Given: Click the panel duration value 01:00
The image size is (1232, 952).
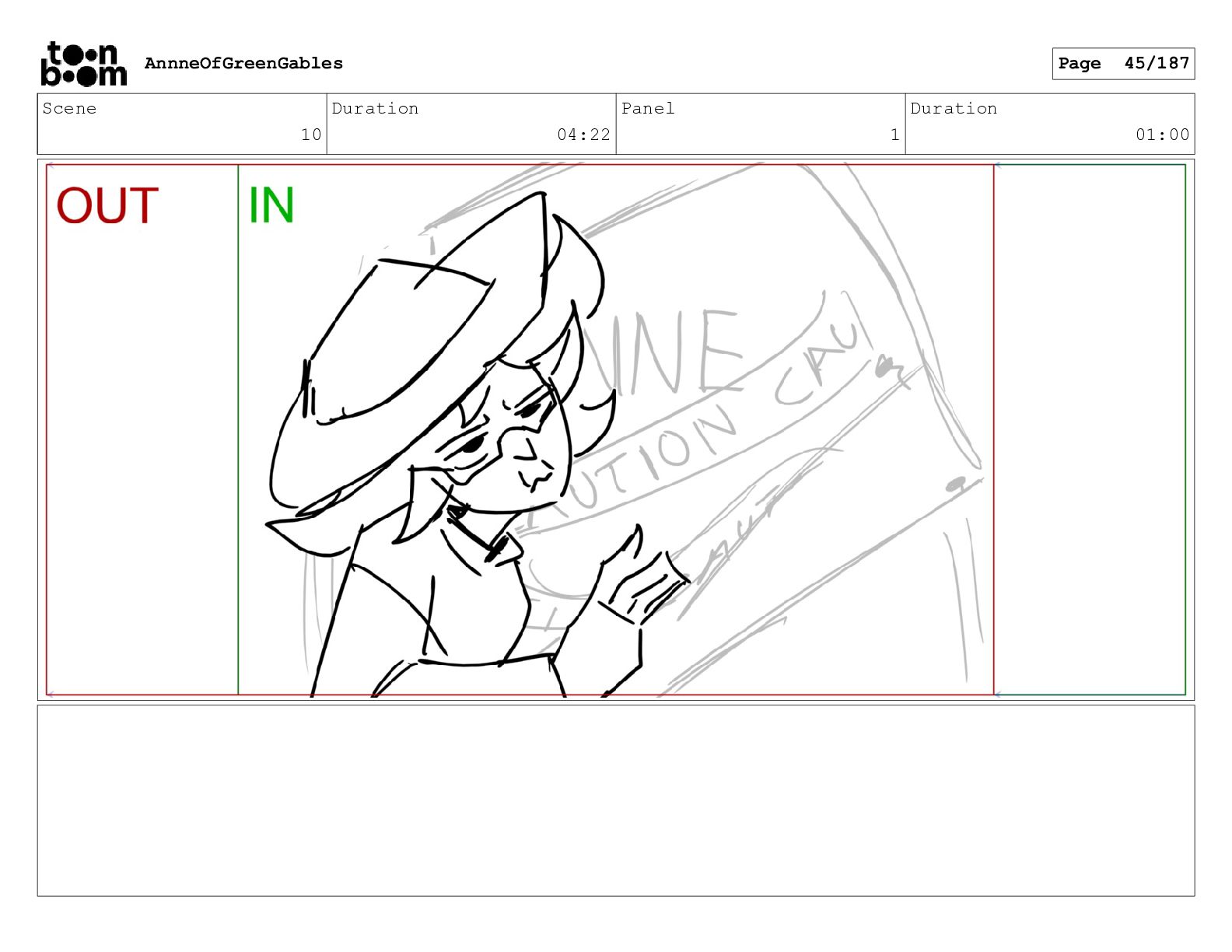Looking at the screenshot, I should 1162,135.
